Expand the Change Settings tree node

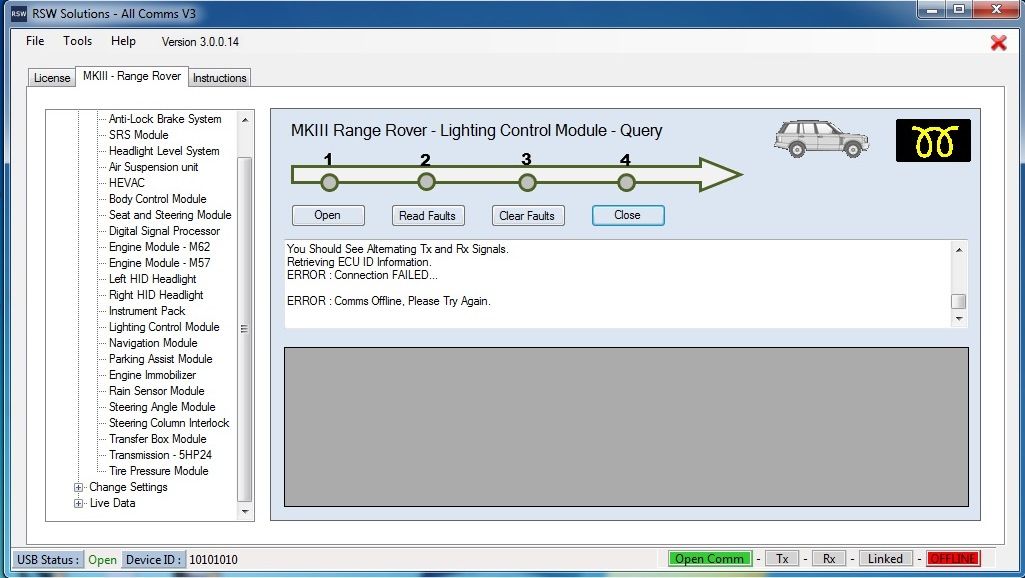coord(78,487)
